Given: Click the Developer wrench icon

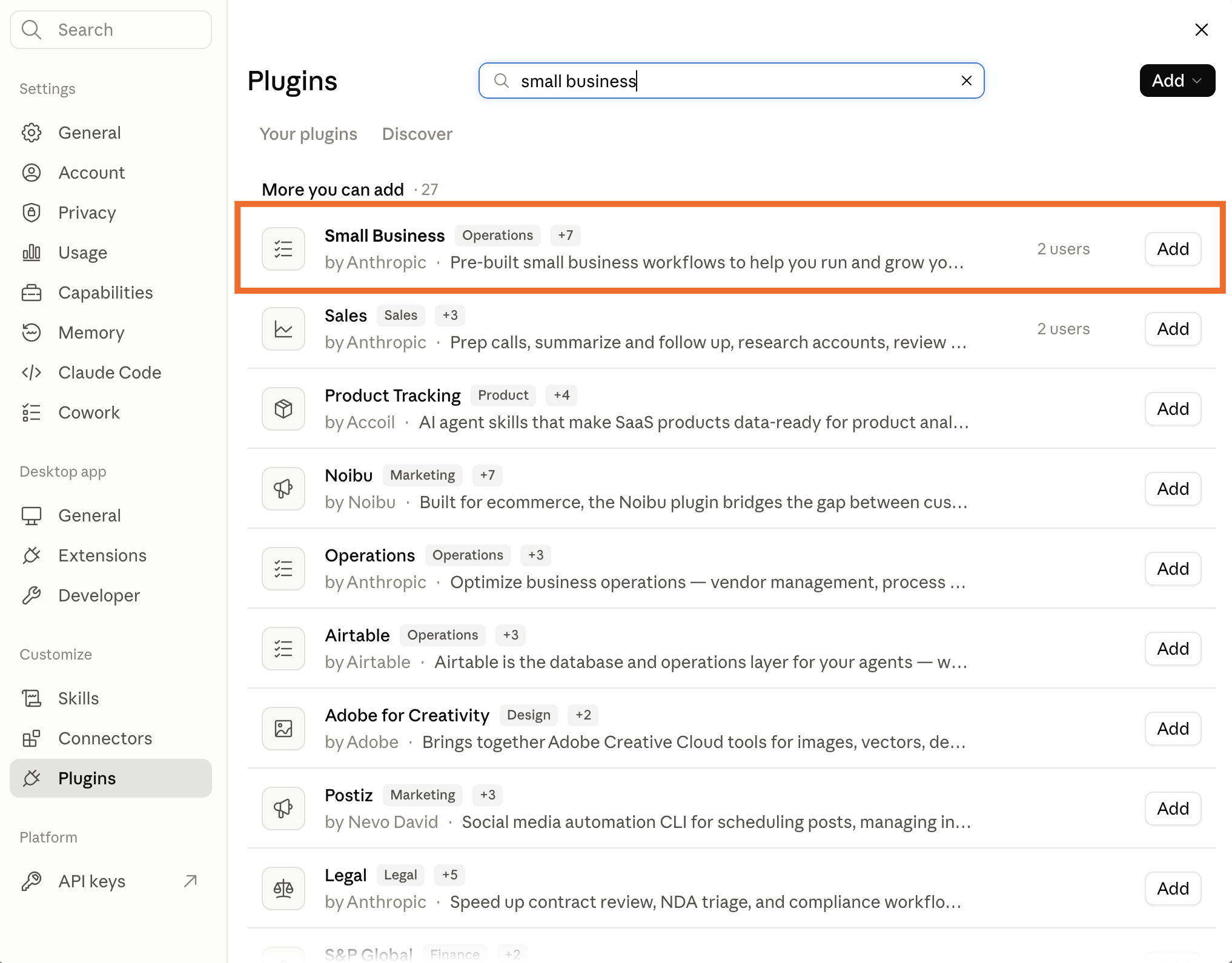Looking at the screenshot, I should click(x=31, y=595).
